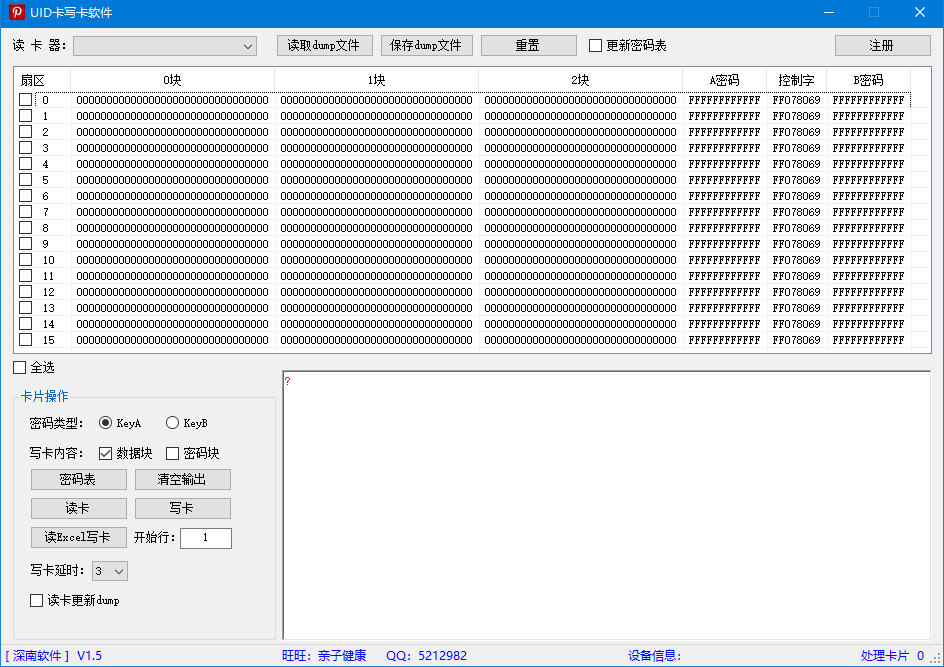Screen dimensions: 944x667
Task: Uncheck the 数据块 data block checkbox
Action: pyautogui.click(x=105, y=453)
